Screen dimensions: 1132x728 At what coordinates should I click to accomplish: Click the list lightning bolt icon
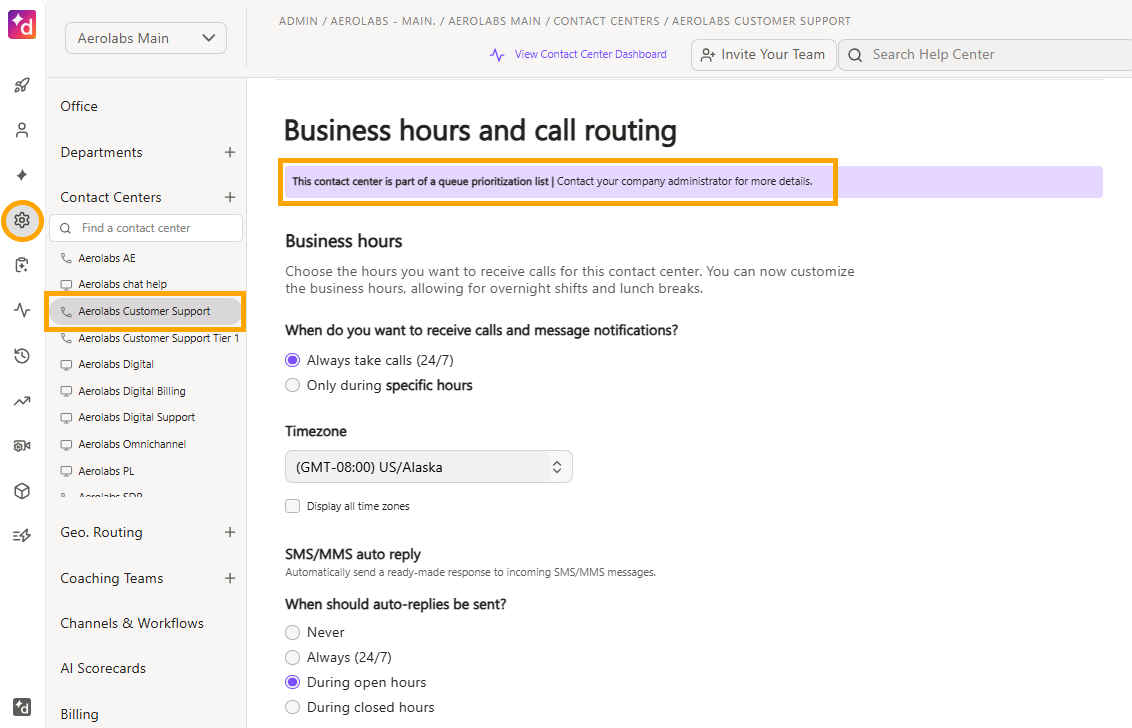(22, 536)
